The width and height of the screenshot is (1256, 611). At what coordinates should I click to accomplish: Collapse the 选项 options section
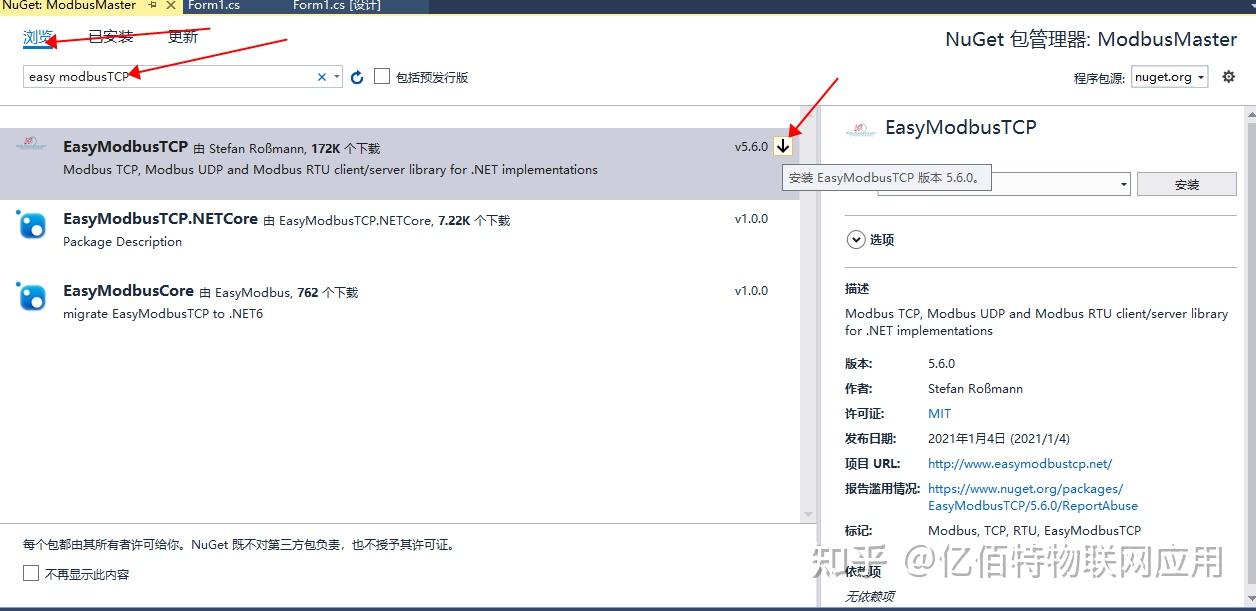click(x=856, y=239)
